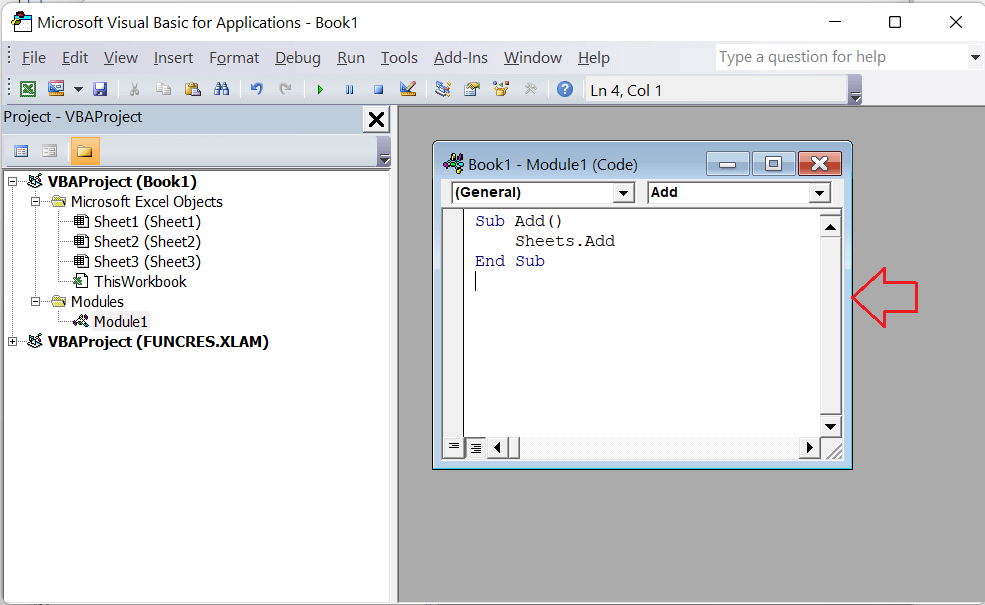Minimize the Book1 - Module1 code window

[727, 164]
